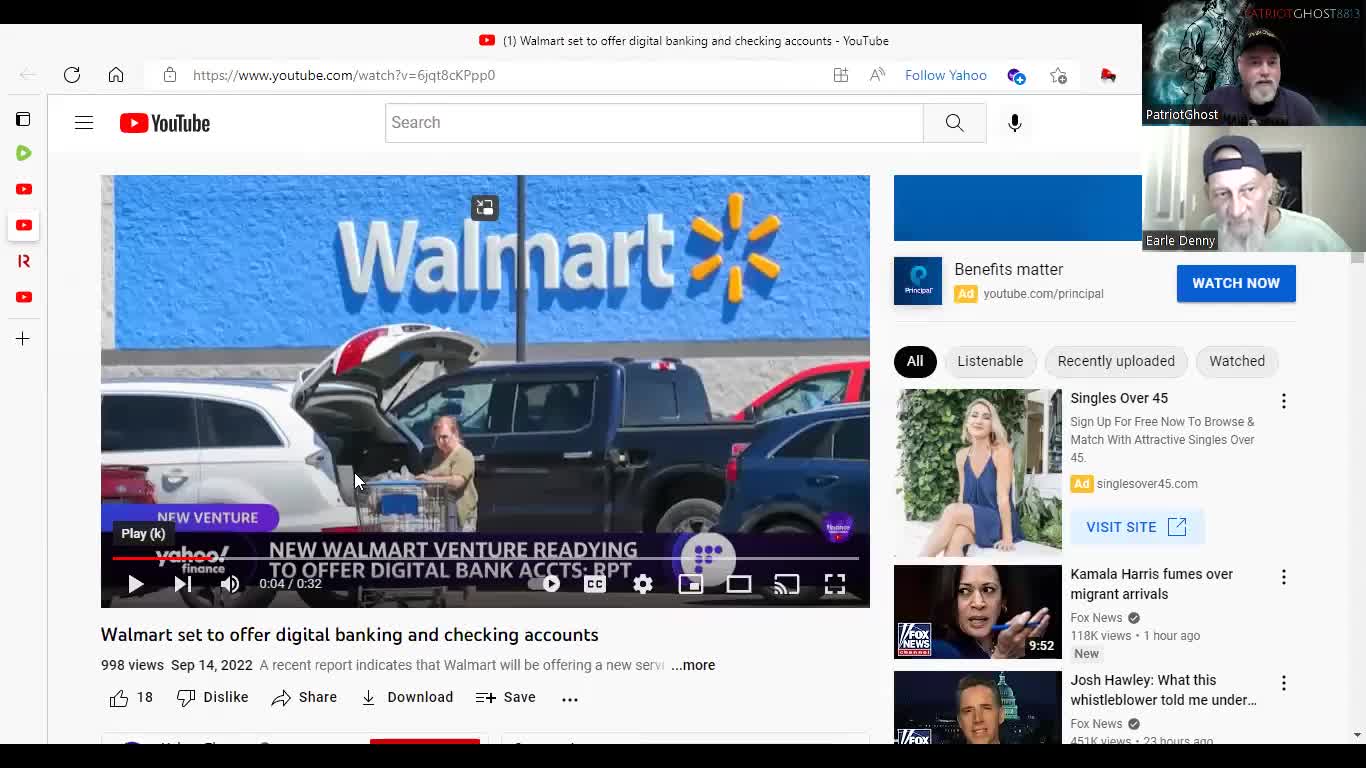This screenshot has width=1366, height=768.
Task: Open more actions ellipsis below video
Action: 570,699
